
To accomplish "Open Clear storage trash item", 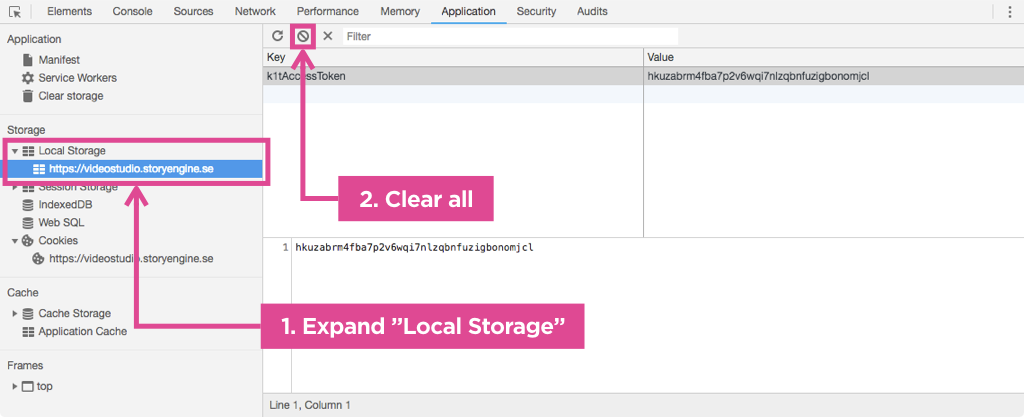I will coord(70,96).
